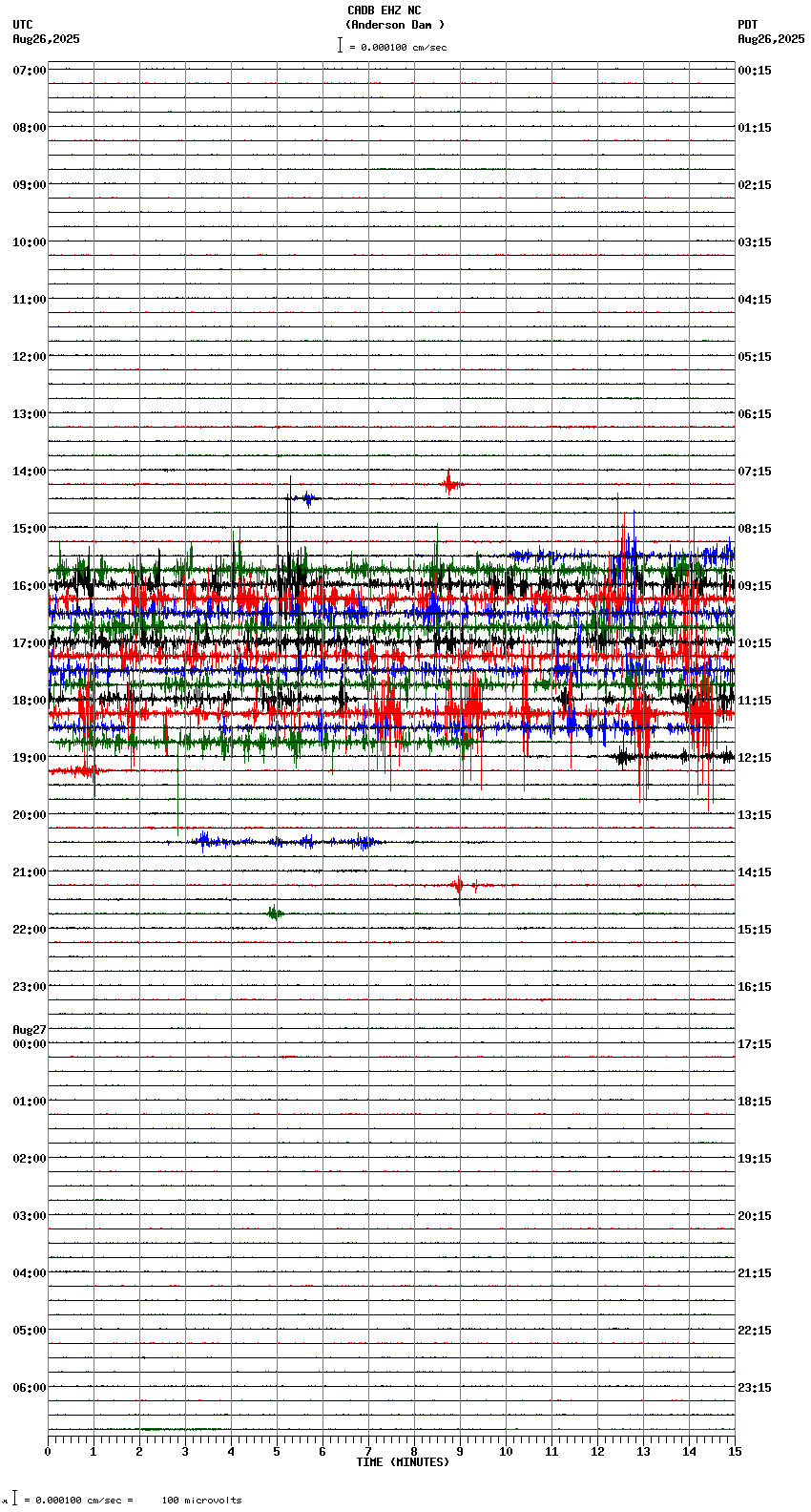Click the '18:00' UTC time label
The image size is (811, 1512).
click(x=30, y=701)
